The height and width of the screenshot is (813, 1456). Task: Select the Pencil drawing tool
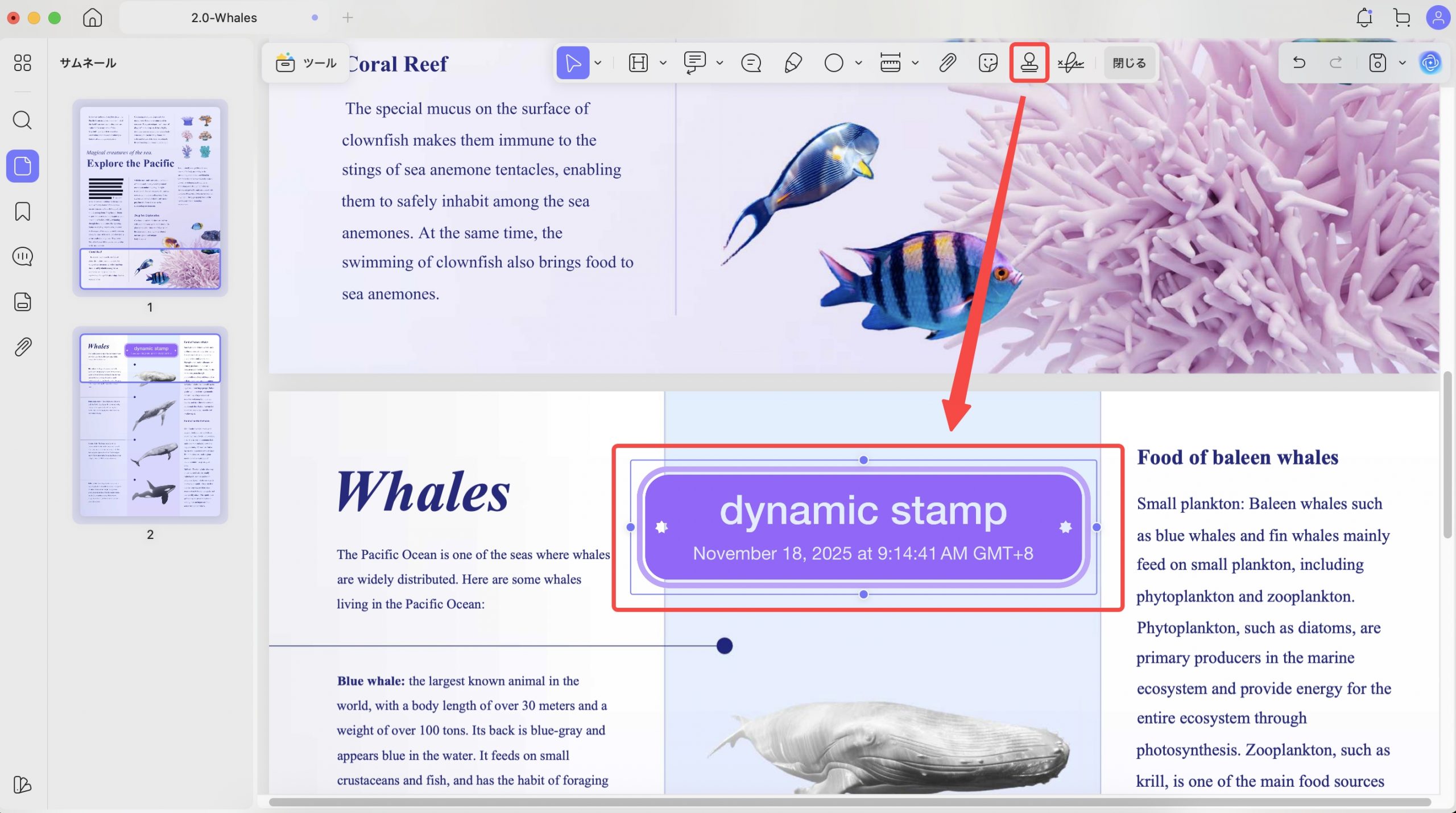[793, 63]
